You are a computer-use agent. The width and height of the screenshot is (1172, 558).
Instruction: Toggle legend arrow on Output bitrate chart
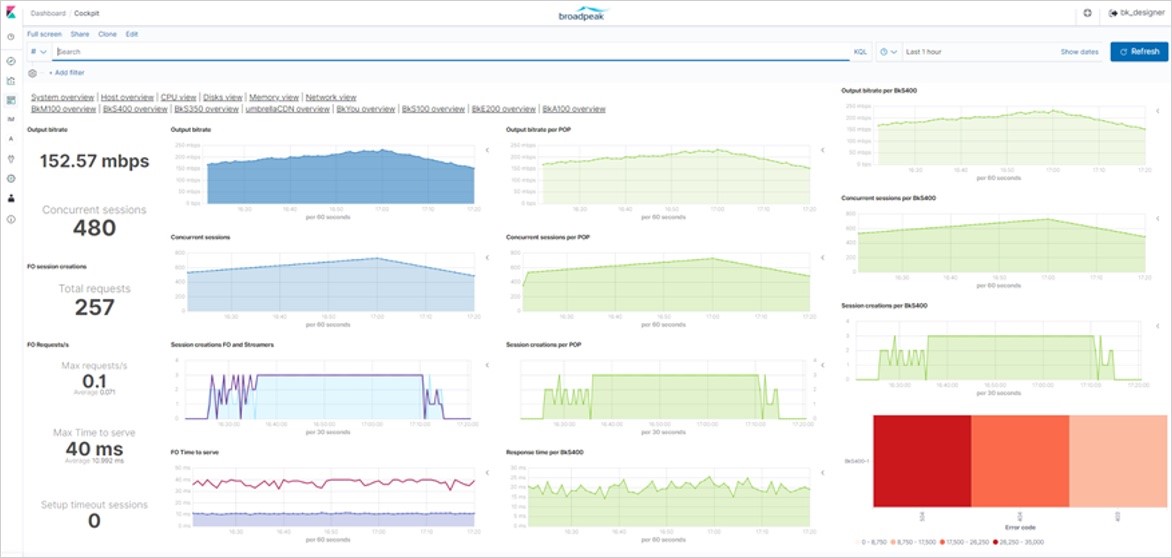(x=486, y=150)
